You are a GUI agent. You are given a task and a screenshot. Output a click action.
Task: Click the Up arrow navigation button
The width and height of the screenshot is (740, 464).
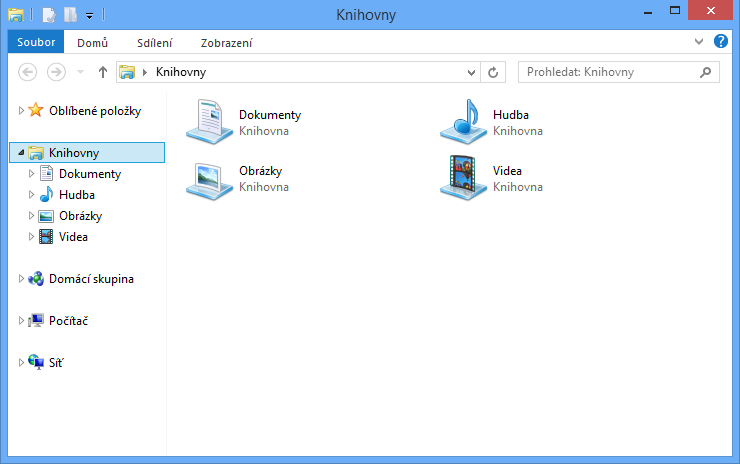(x=102, y=72)
